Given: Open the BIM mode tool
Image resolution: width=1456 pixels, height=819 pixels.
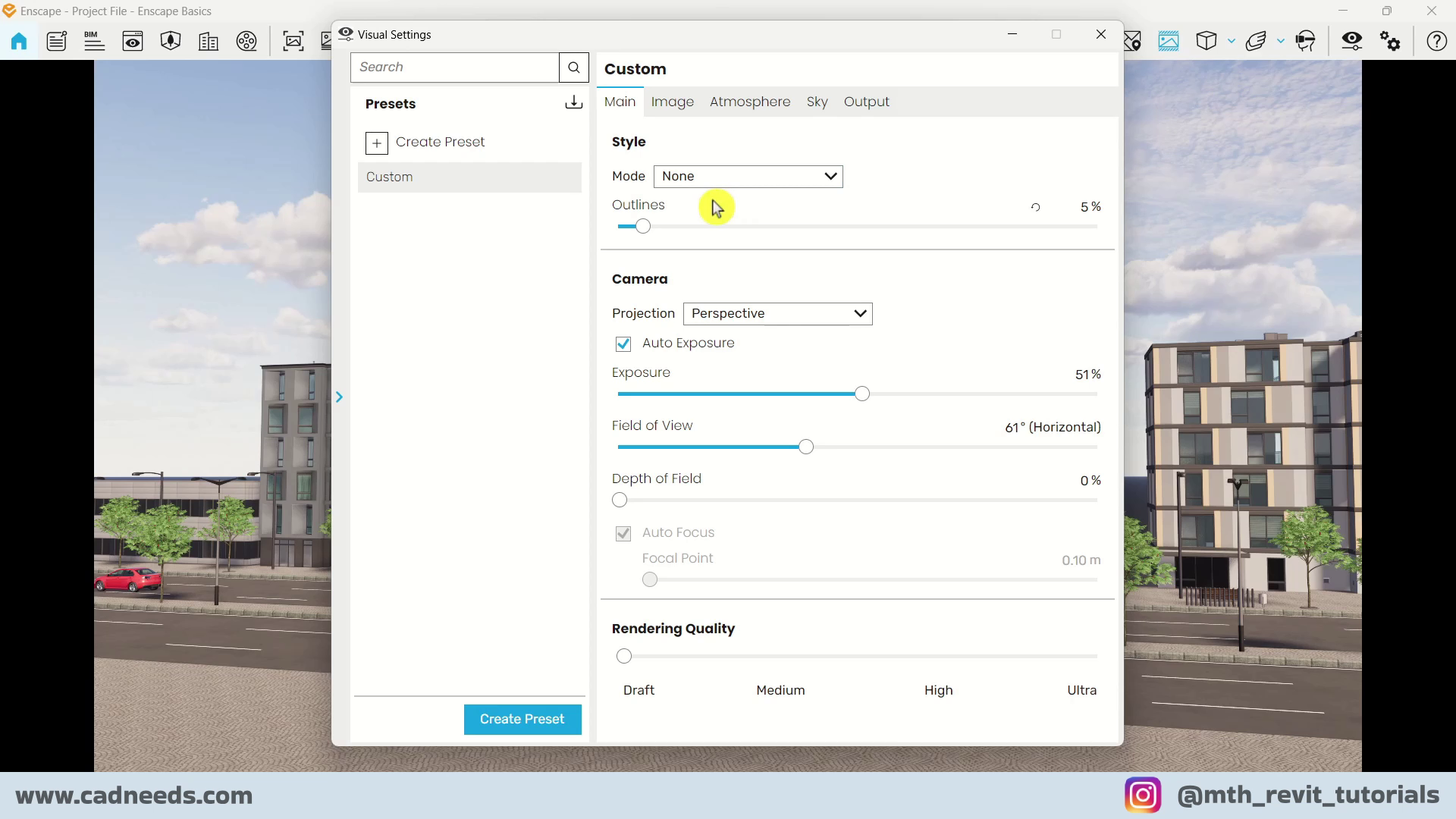Looking at the screenshot, I should (x=93, y=42).
